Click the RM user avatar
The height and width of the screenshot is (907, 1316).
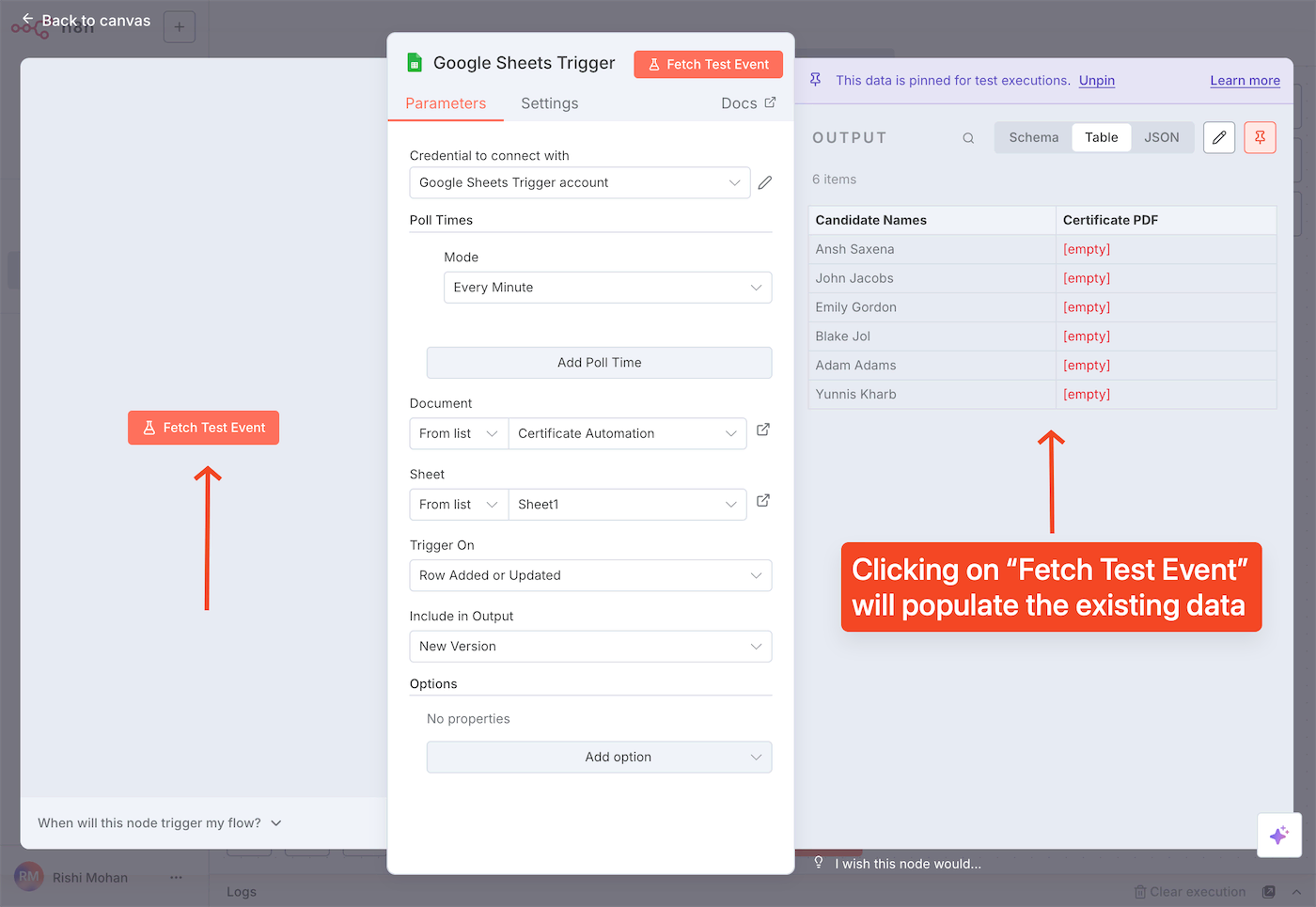(29, 877)
